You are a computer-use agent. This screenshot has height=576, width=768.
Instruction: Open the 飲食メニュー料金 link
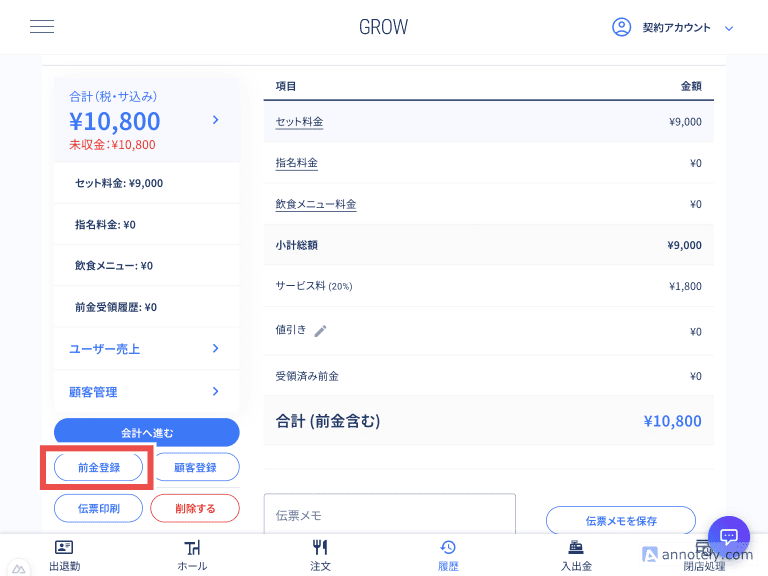pyautogui.click(x=316, y=204)
